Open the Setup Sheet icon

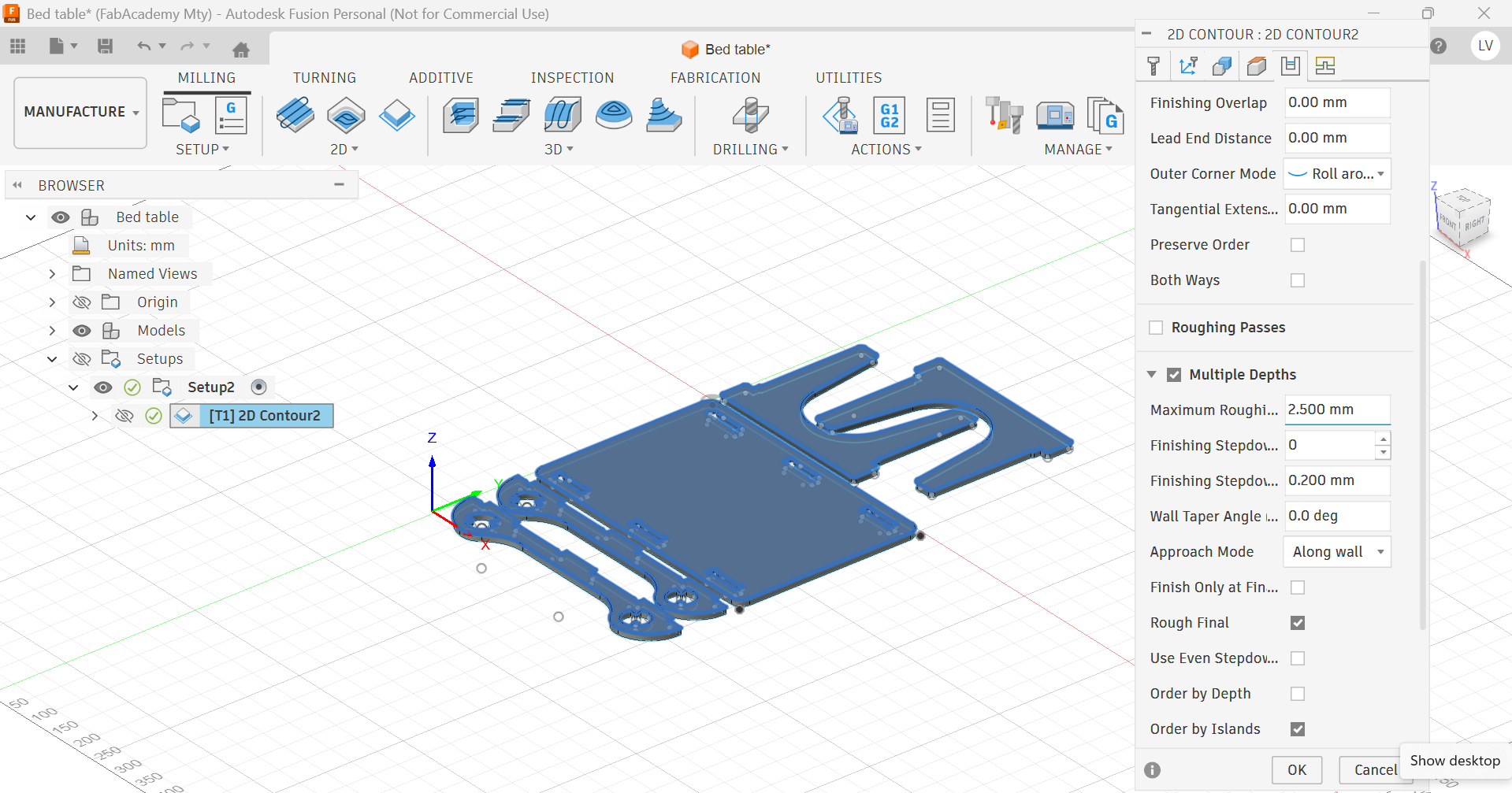(x=940, y=115)
